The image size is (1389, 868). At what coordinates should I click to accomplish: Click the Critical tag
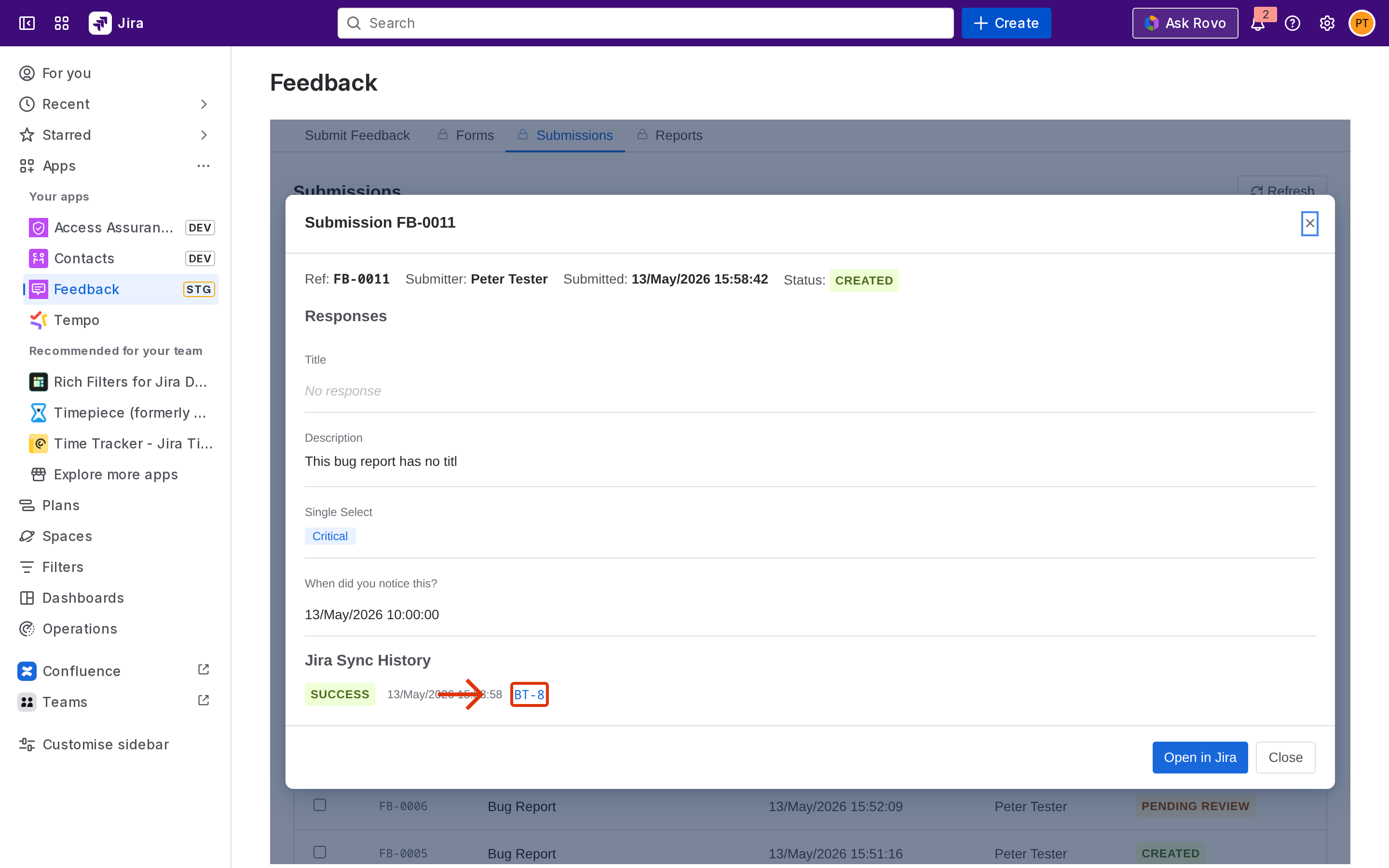pos(330,536)
